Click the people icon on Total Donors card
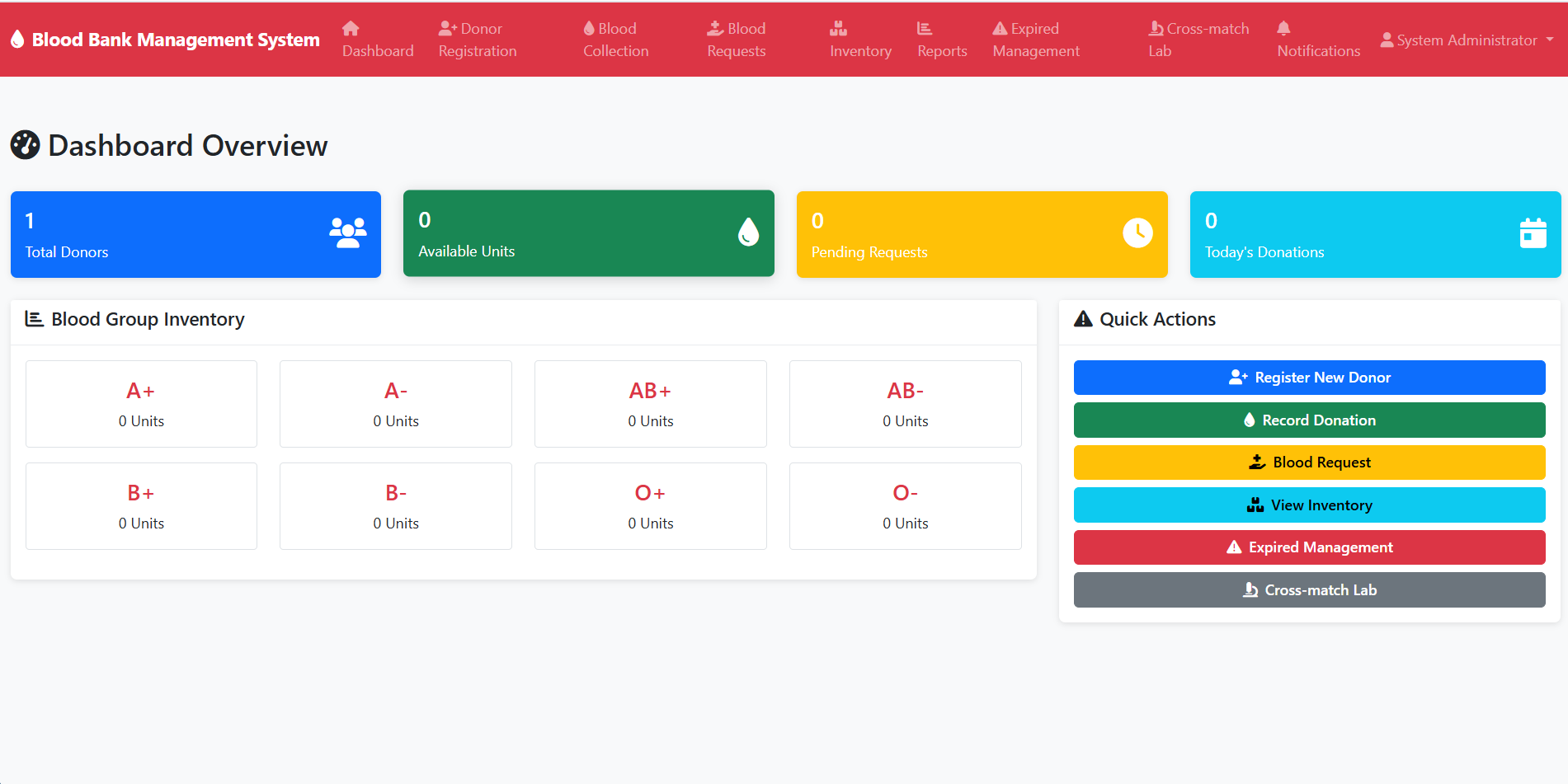The image size is (1568, 784). click(x=347, y=232)
